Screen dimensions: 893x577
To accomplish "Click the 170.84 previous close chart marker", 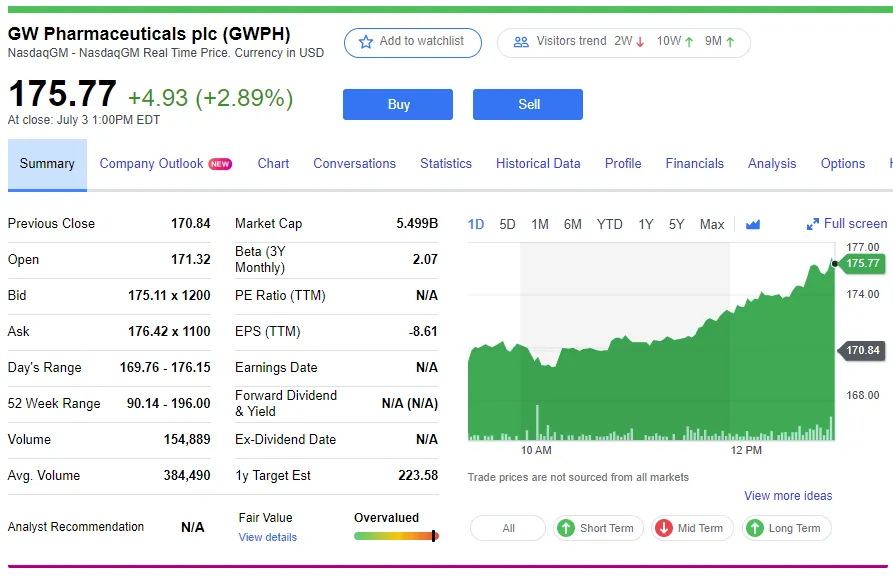I will click(x=861, y=350).
